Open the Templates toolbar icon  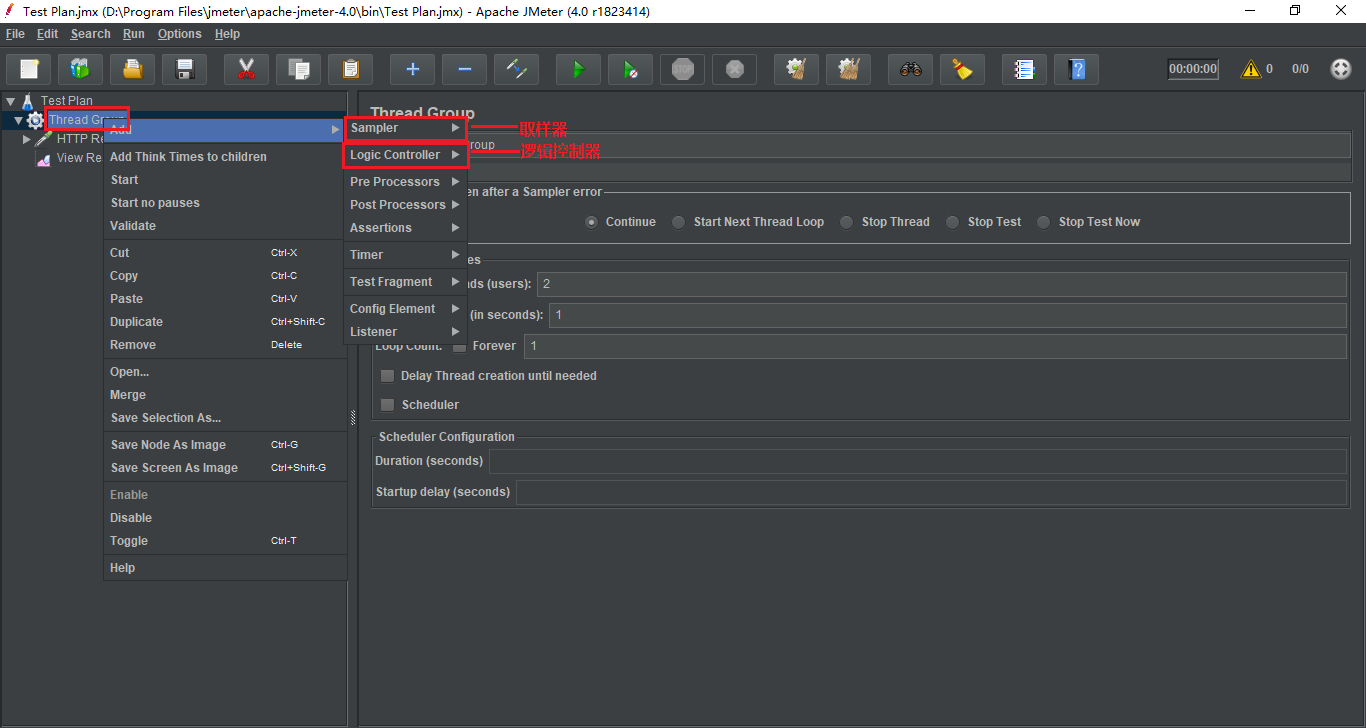(81, 69)
